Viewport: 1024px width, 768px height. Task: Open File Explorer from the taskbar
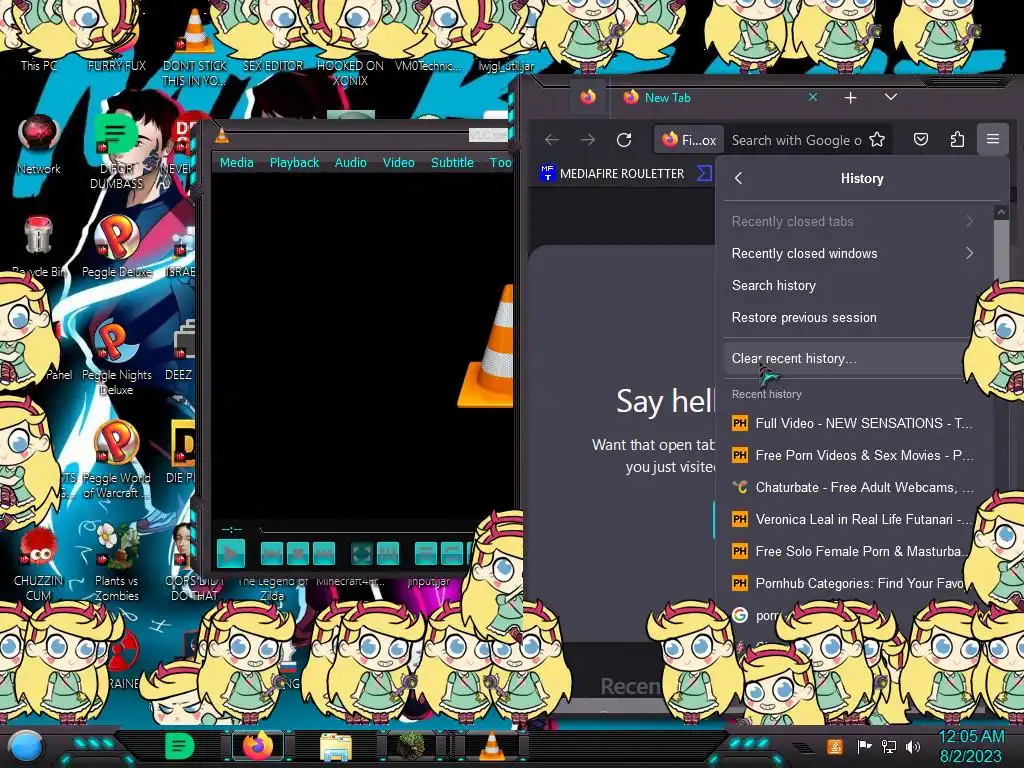tap(336, 748)
